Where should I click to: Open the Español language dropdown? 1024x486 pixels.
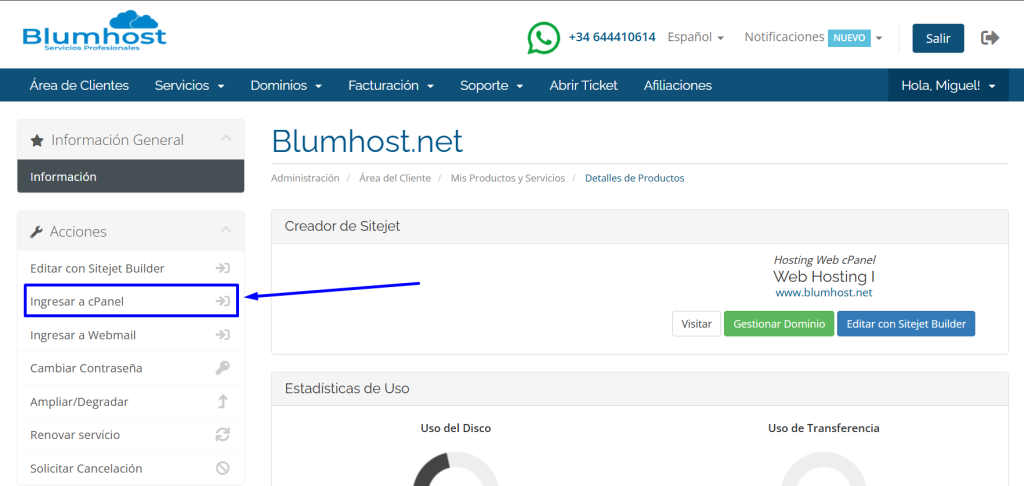pyautogui.click(x=696, y=38)
